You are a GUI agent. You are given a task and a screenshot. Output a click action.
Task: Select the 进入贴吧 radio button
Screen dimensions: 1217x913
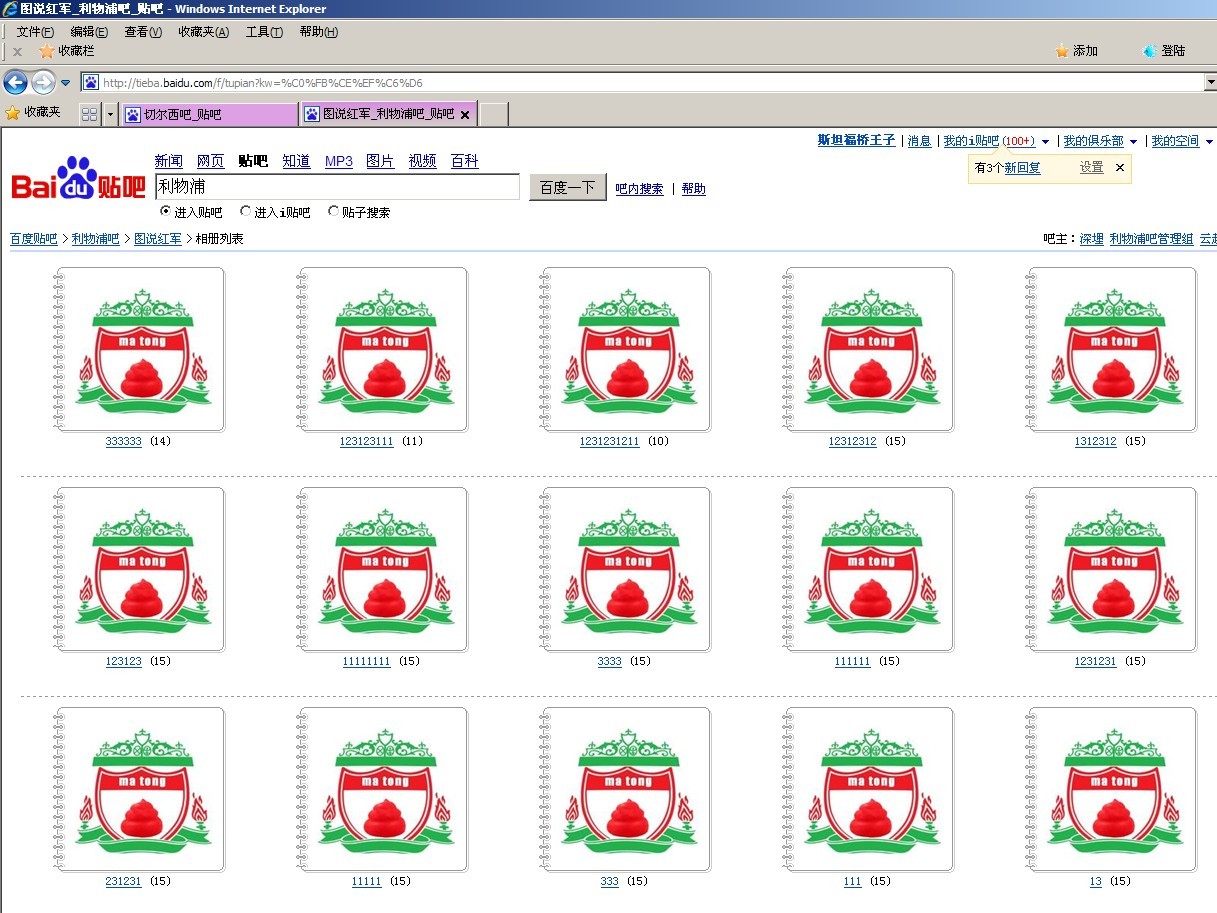pos(166,212)
